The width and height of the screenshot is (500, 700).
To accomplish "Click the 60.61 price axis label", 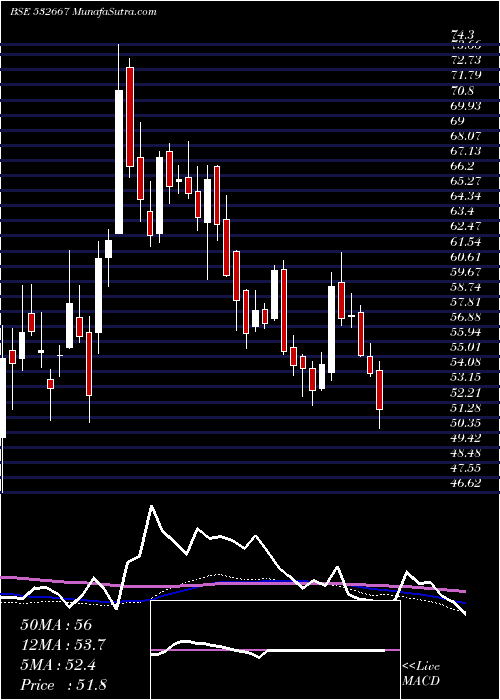I will [x=466, y=257].
